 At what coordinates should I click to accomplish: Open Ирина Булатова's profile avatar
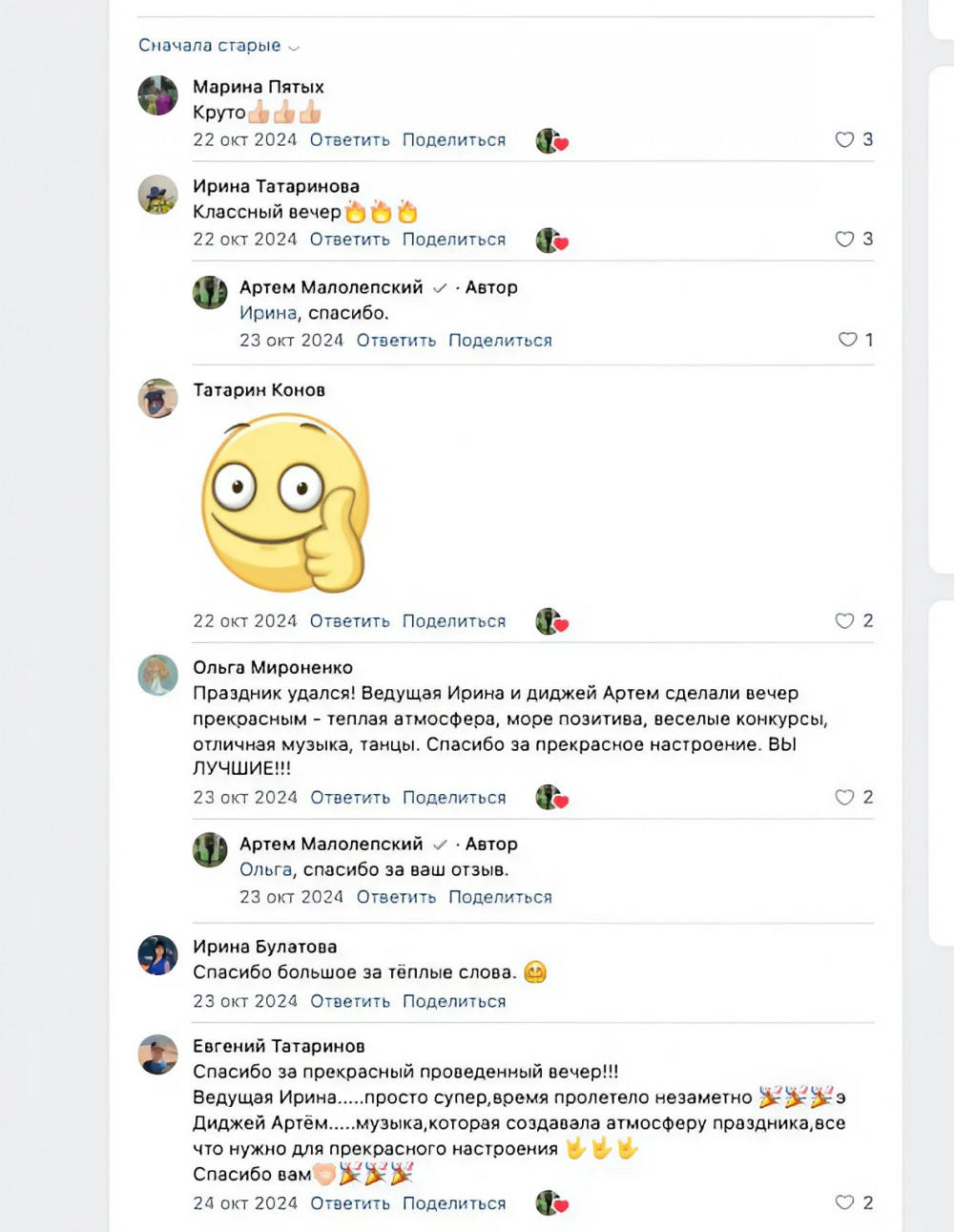(158, 955)
